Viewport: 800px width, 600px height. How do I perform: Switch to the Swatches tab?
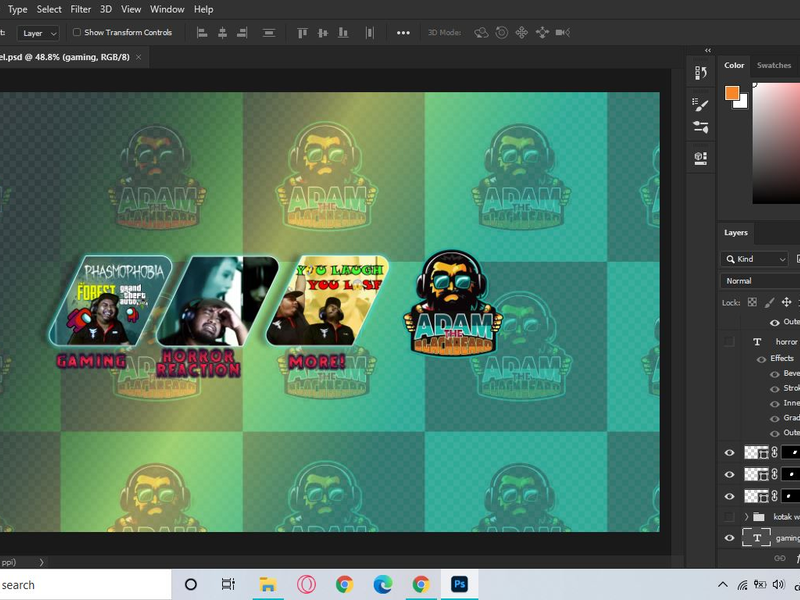(773, 65)
